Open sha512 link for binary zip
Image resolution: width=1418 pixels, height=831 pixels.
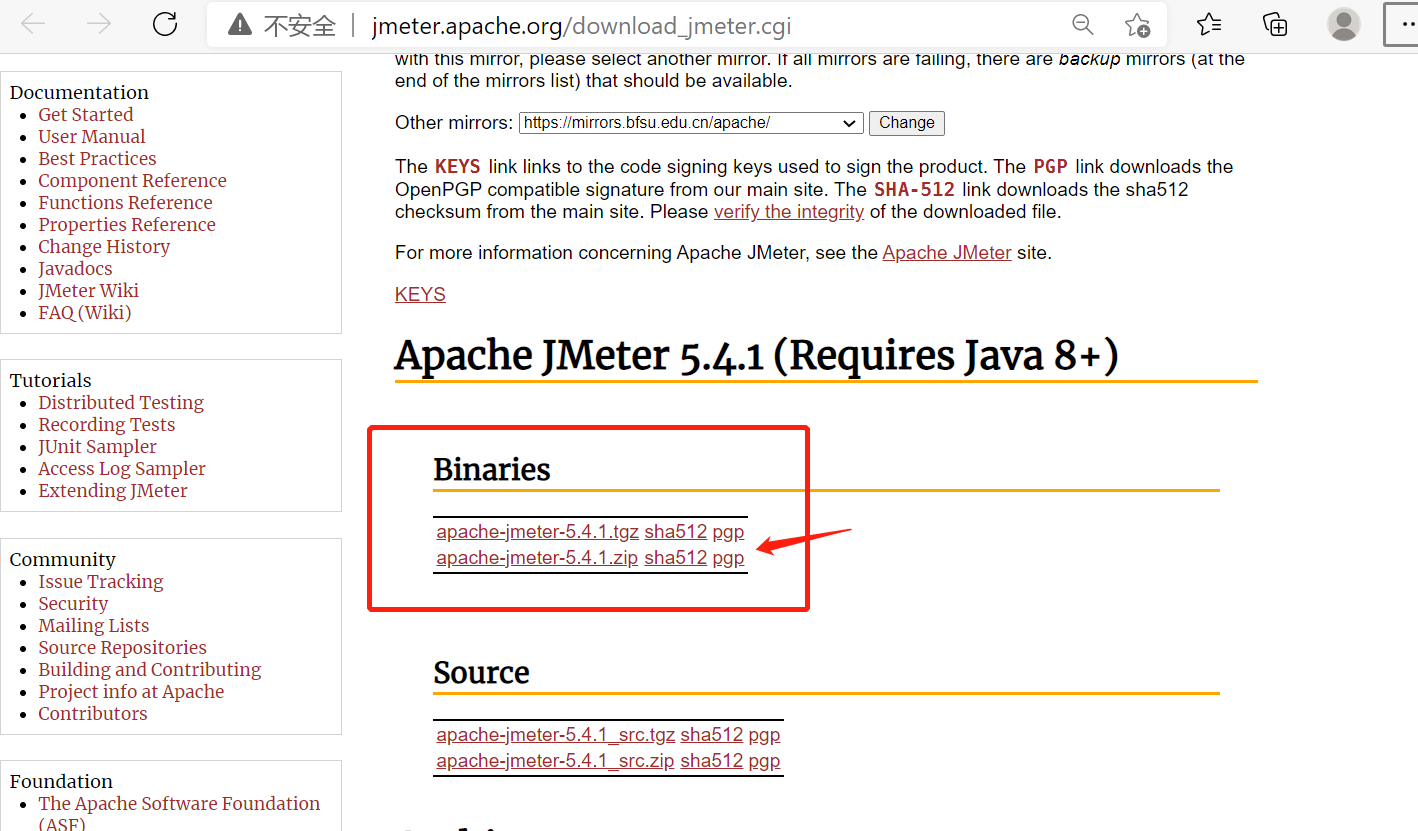pos(676,558)
